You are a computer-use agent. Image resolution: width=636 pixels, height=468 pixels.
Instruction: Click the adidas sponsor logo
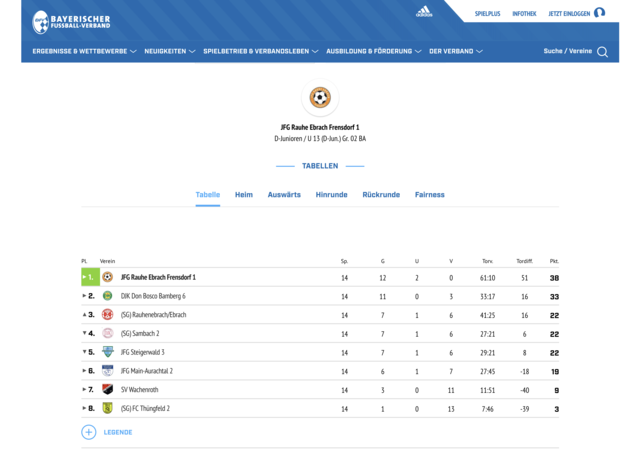coord(424,12)
